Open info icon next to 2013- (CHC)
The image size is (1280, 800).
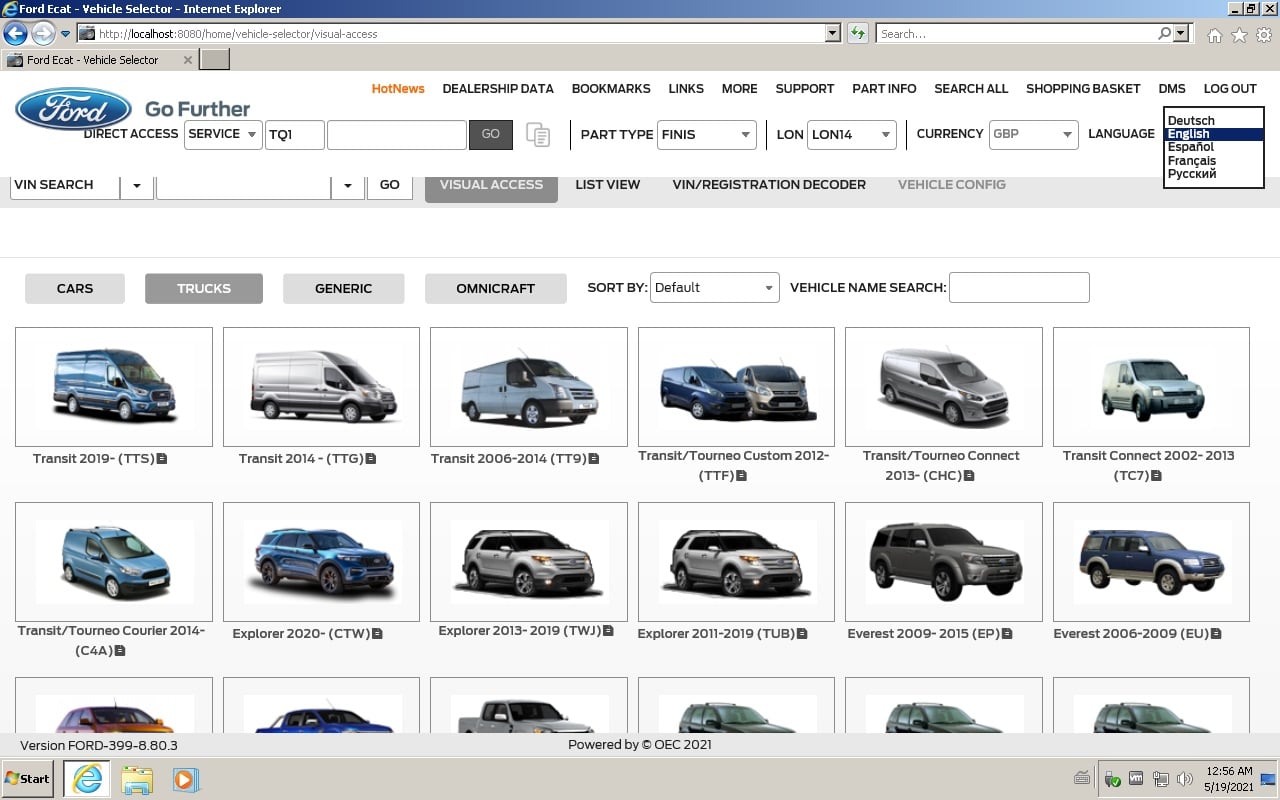pyautogui.click(x=969, y=476)
